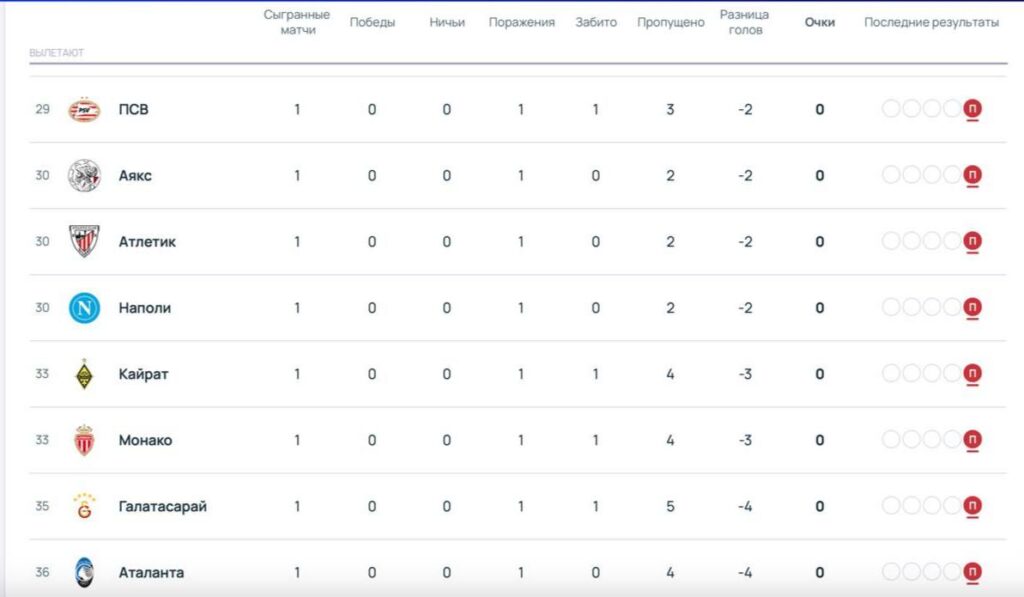Screen dimensions: 1024x597
Task: Open the Аталанта team link
Action: [x=151, y=573]
